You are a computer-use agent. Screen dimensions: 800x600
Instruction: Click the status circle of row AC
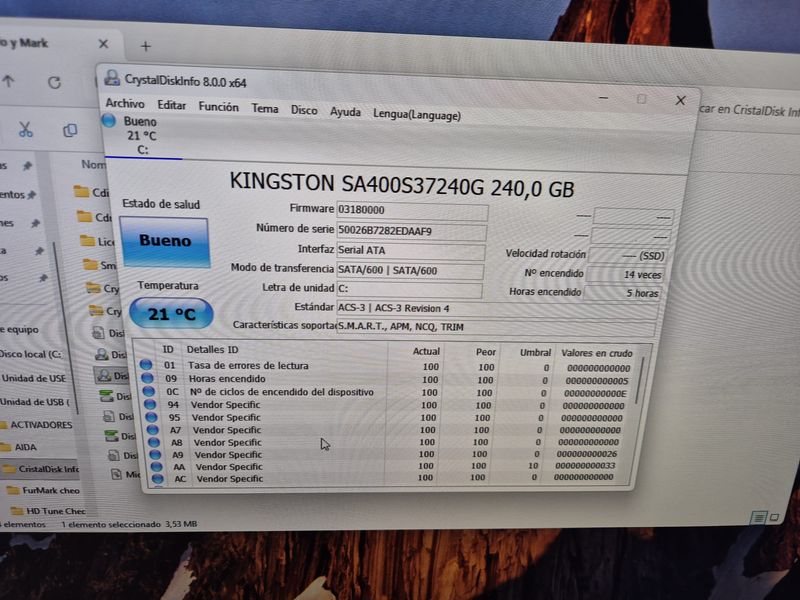tap(158, 479)
